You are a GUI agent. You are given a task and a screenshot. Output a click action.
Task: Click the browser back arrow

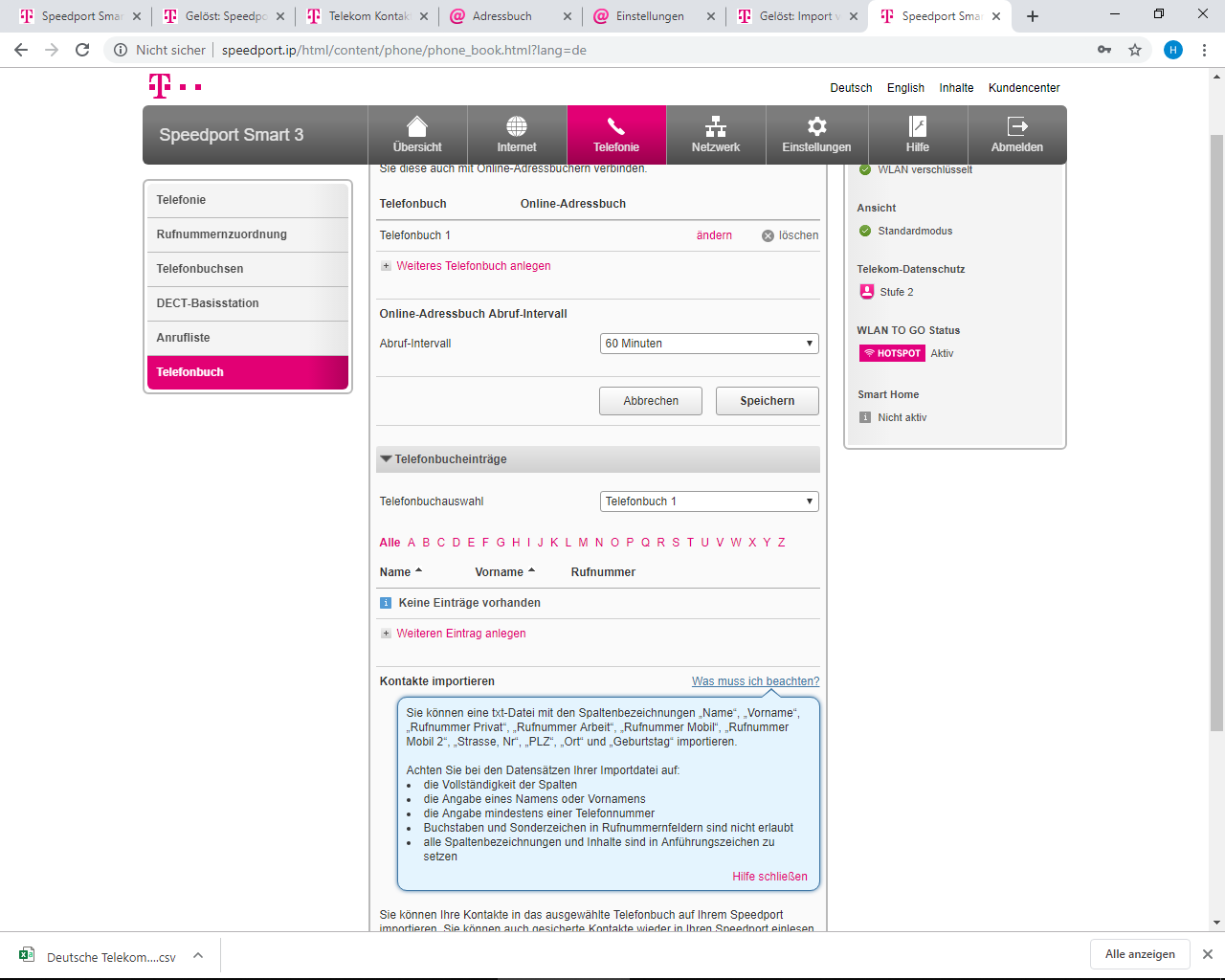(x=21, y=50)
